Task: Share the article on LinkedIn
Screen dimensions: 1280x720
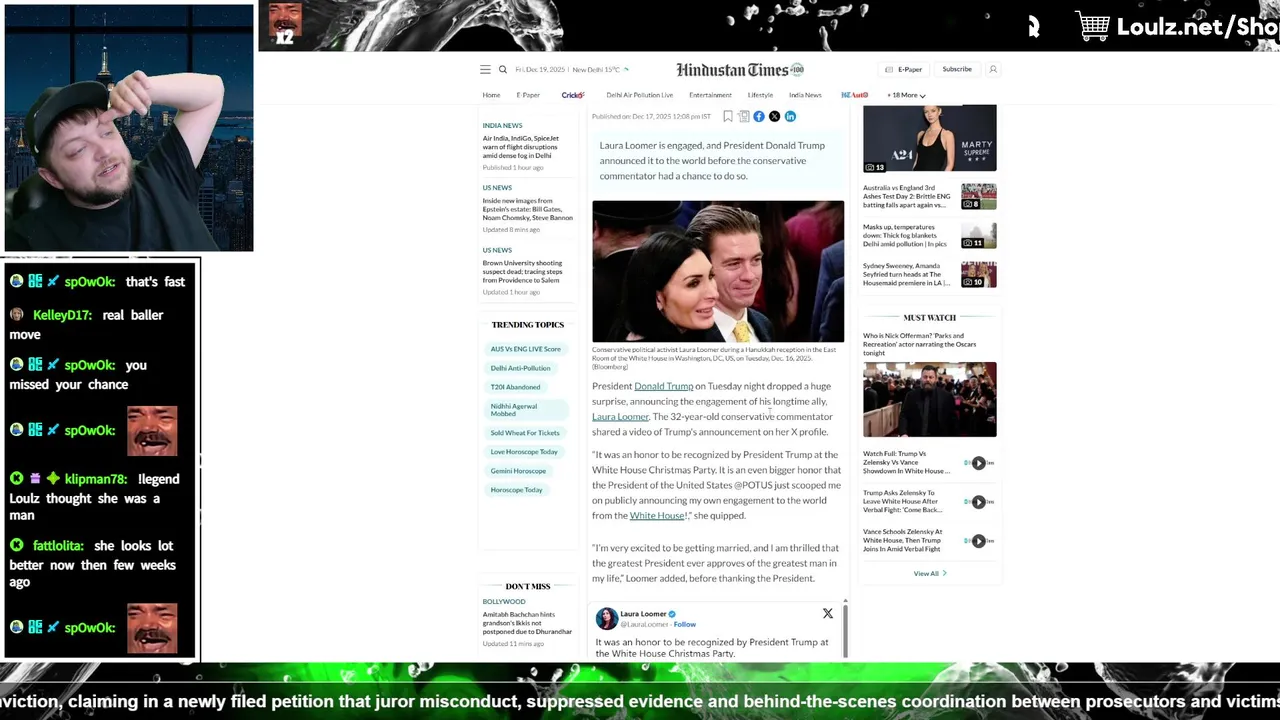Action: coord(790,116)
